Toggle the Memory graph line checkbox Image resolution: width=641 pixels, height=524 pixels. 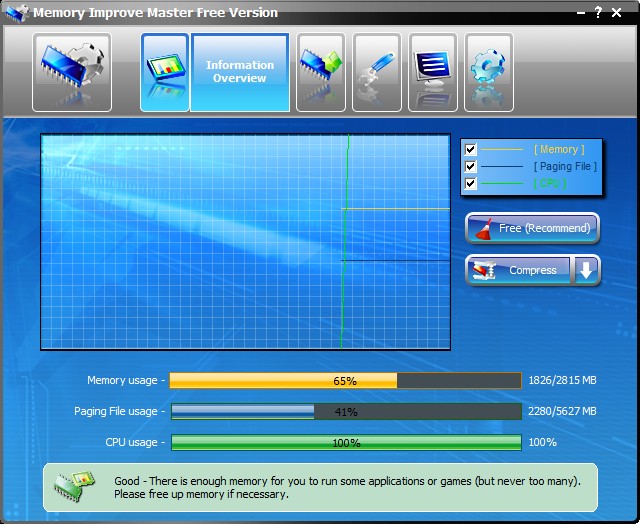tap(471, 149)
